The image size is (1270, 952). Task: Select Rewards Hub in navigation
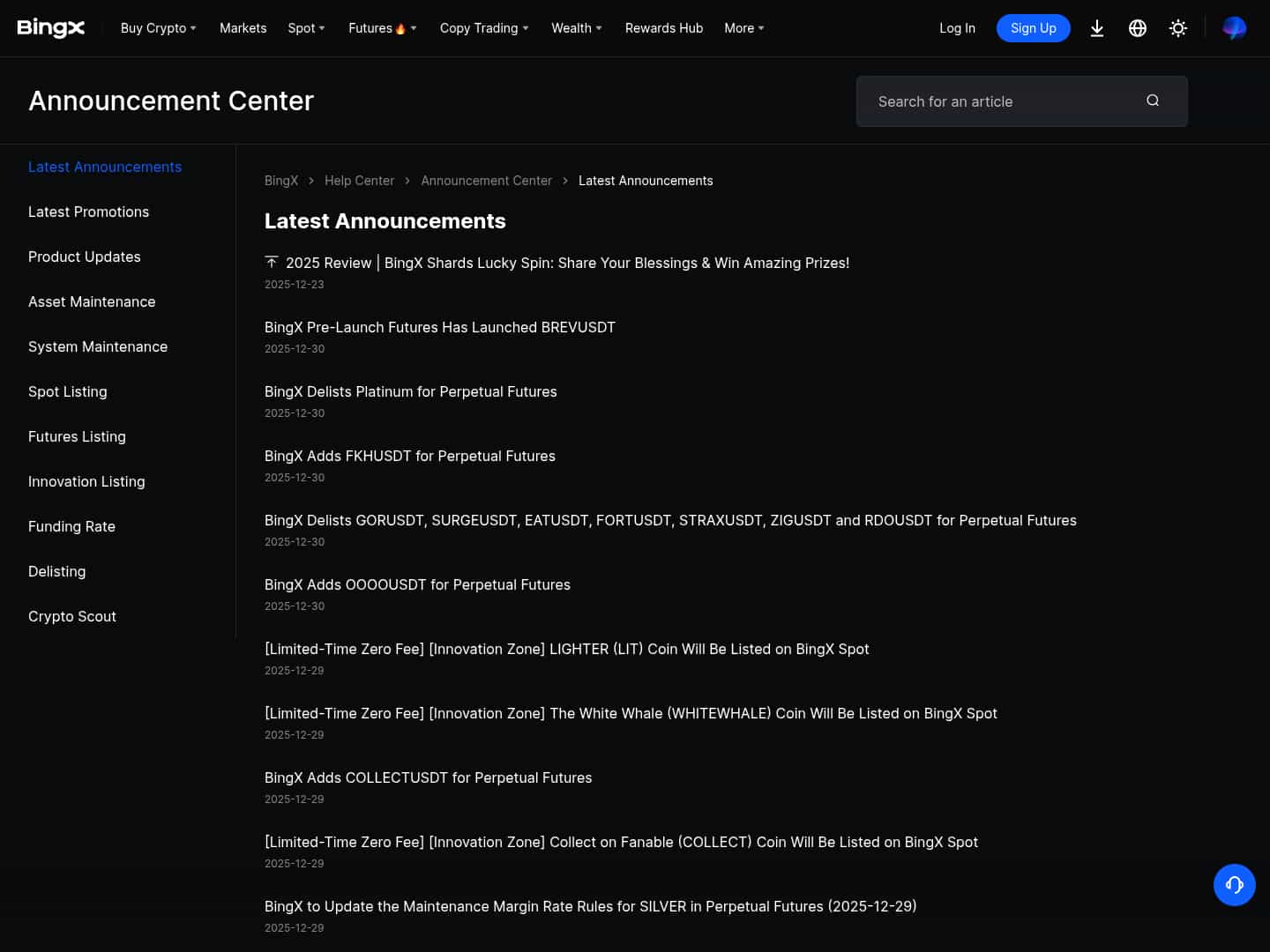[x=664, y=28]
